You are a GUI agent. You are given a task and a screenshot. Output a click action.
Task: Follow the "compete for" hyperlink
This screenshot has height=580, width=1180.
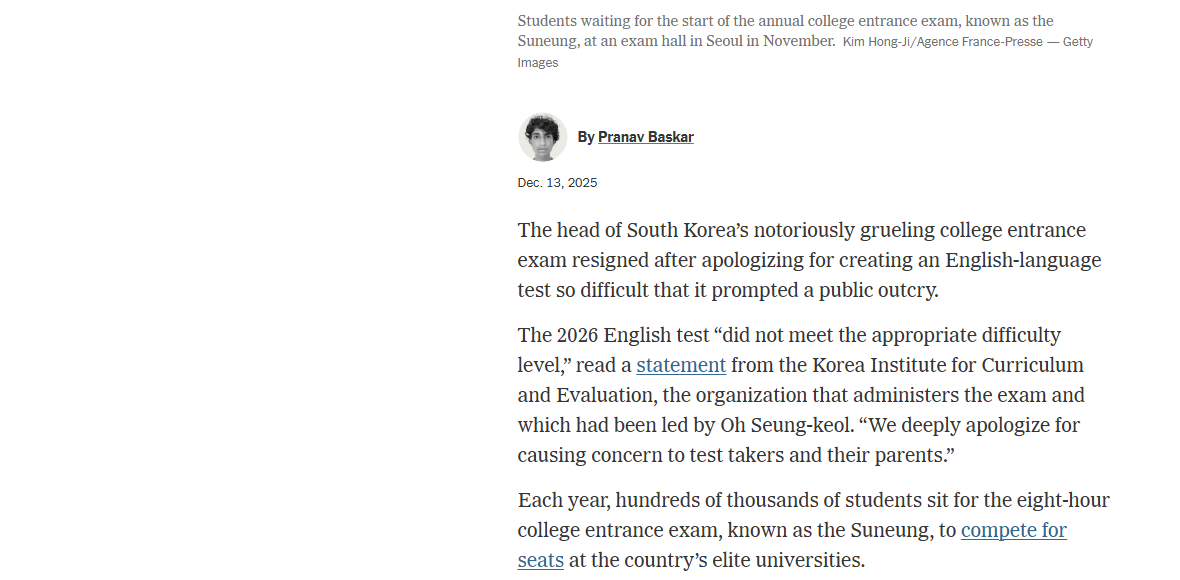tap(1013, 530)
